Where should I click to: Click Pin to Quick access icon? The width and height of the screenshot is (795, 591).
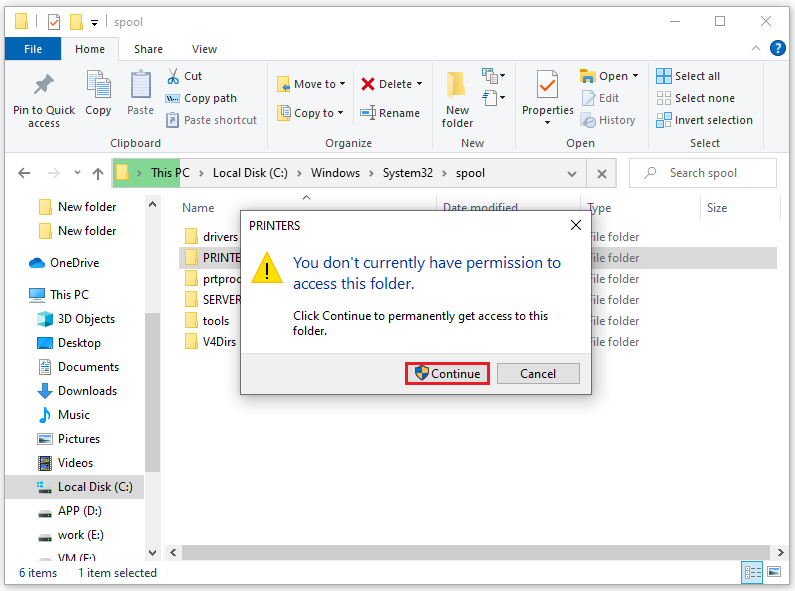coord(44,85)
